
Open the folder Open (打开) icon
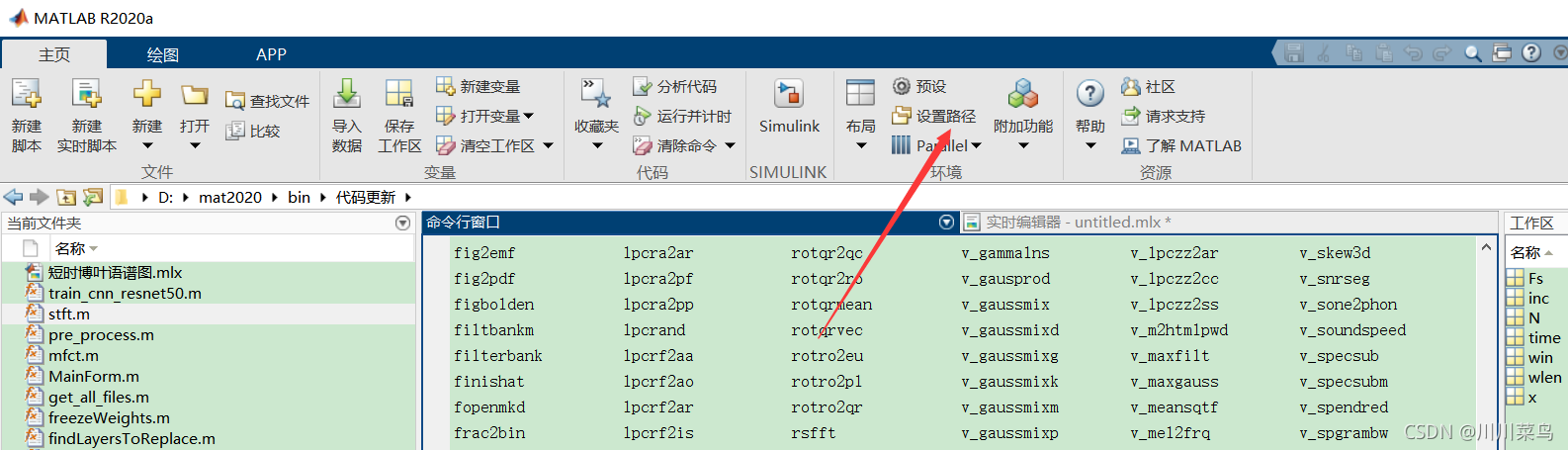195,95
